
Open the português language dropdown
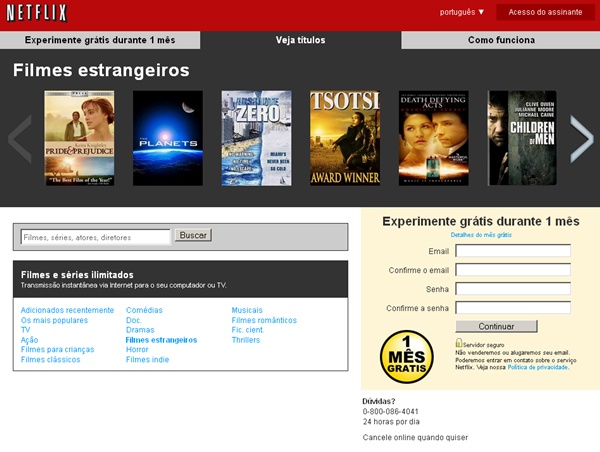coord(462,12)
